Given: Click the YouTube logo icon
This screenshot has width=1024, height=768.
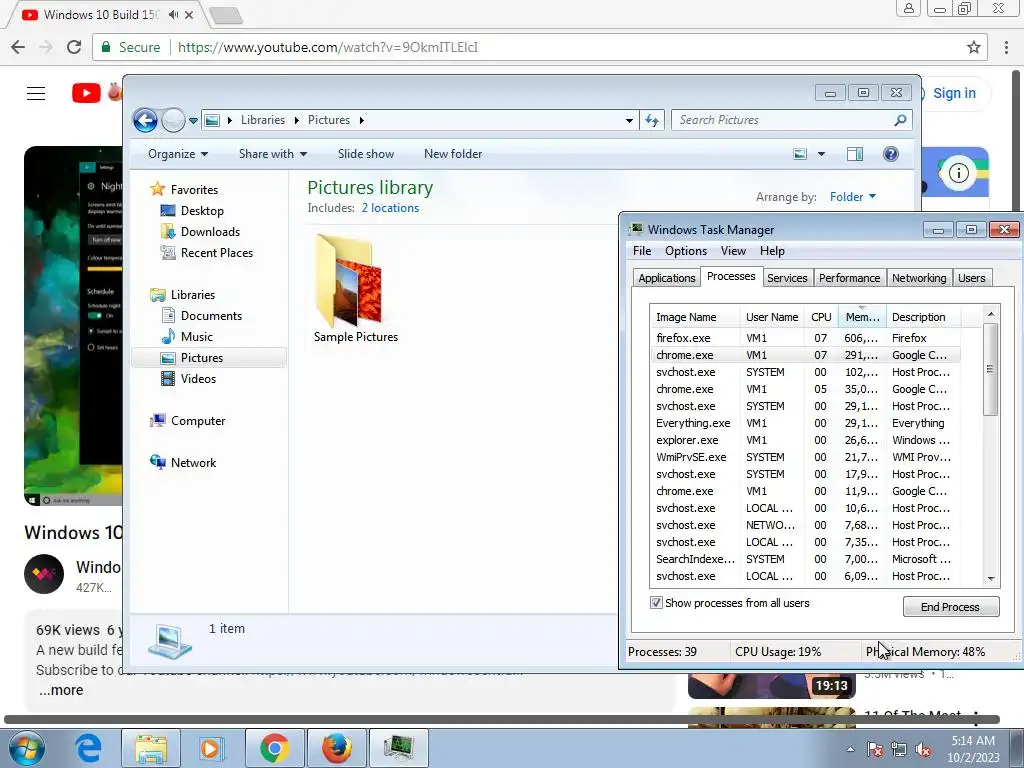Looking at the screenshot, I should (86, 93).
